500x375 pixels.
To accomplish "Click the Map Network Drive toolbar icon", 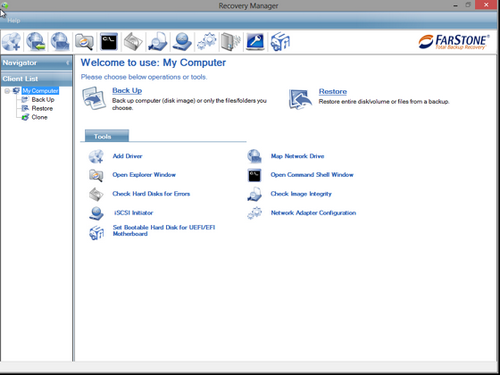I will 60,42.
